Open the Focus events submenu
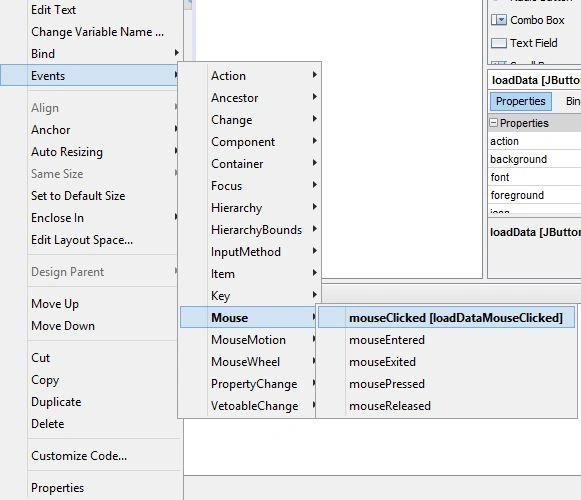The width and height of the screenshot is (581, 500). (250, 186)
